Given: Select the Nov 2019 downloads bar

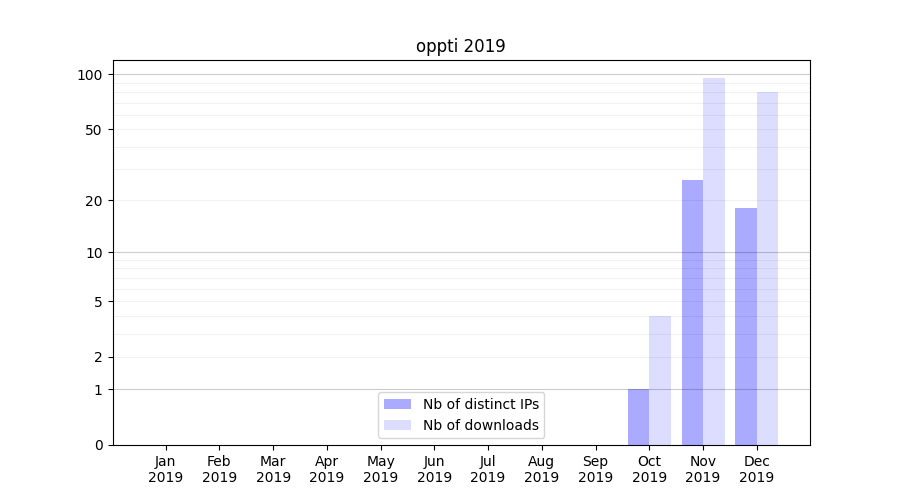Looking at the screenshot, I should pos(714,261).
